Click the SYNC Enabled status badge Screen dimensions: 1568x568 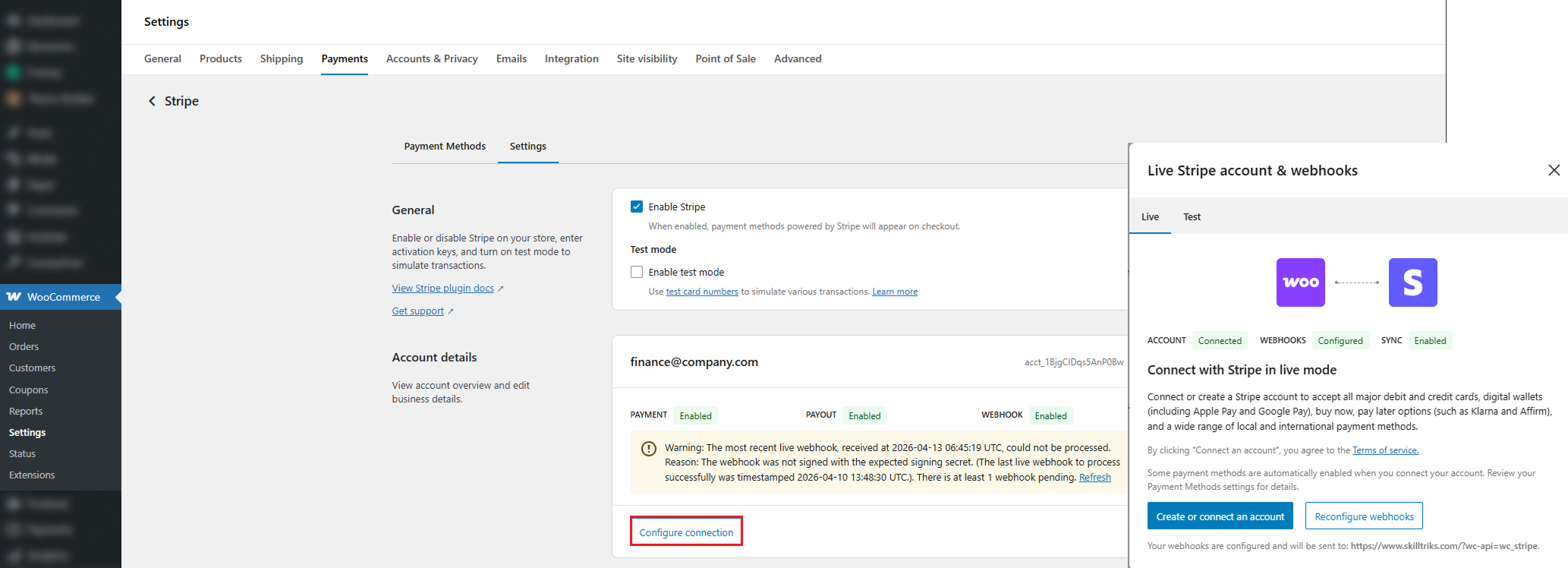coord(1430,340)
